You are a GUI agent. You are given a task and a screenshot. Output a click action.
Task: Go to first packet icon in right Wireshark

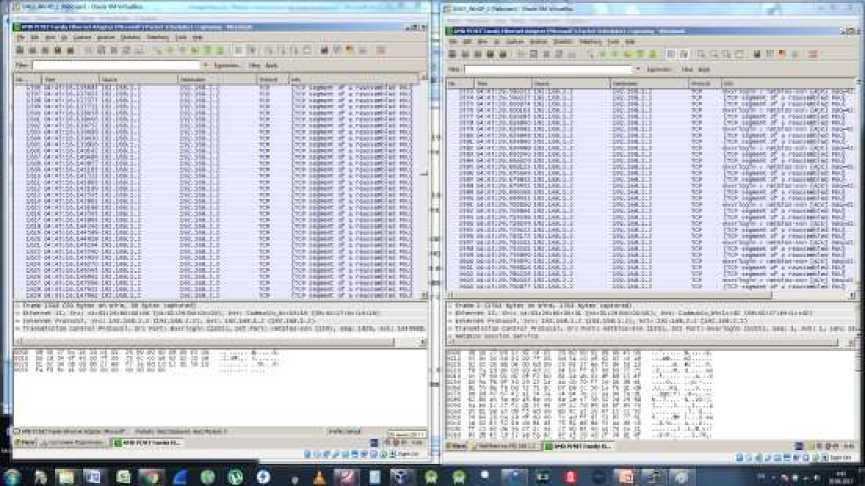640,55
